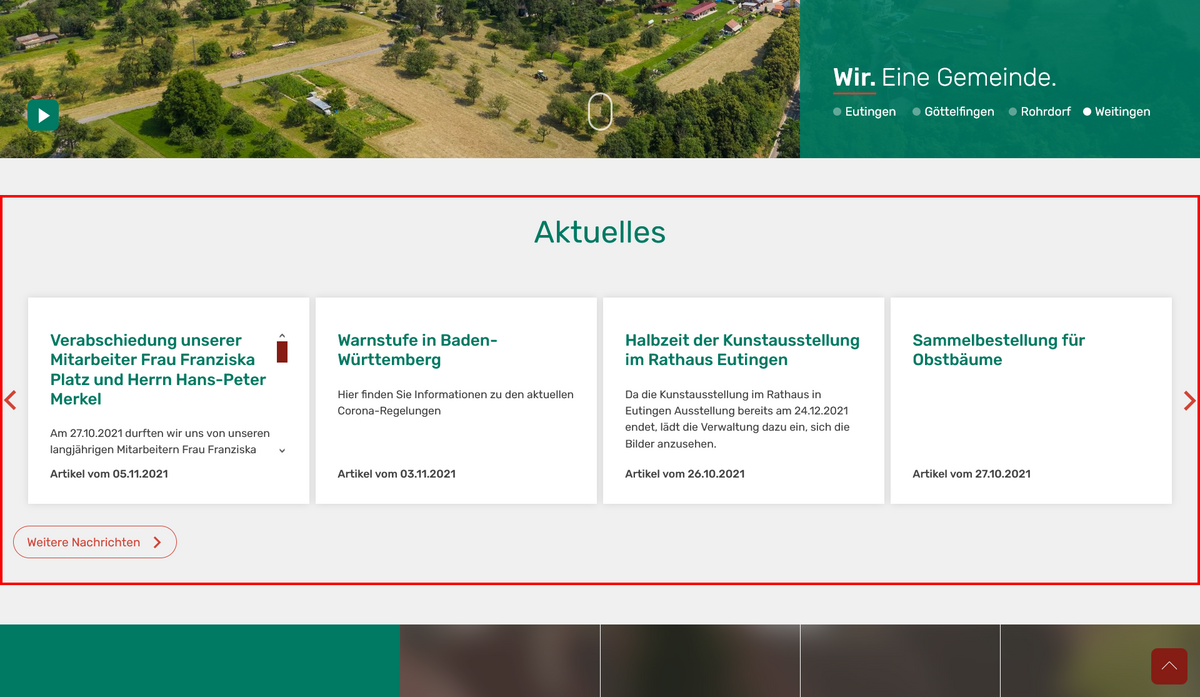Select Göttelfingen in the community list
Viewport: 1200px width, 697px height.
pos(953,112)
